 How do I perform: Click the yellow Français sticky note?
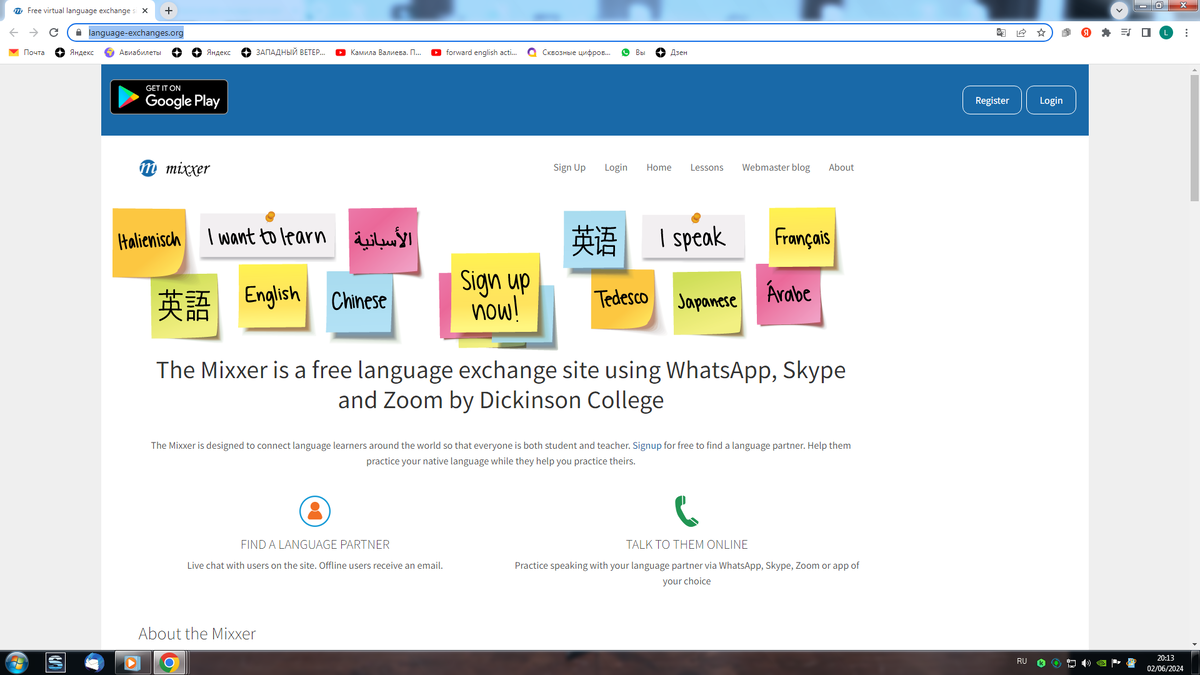(802, 238)
